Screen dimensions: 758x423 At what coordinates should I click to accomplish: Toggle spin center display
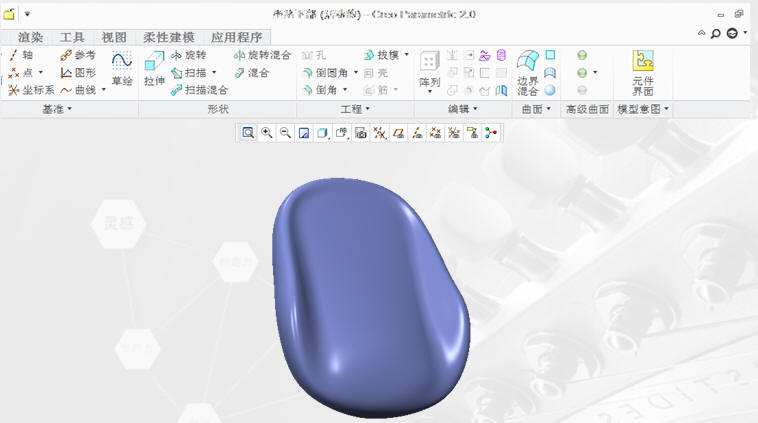tap(491, 133)
